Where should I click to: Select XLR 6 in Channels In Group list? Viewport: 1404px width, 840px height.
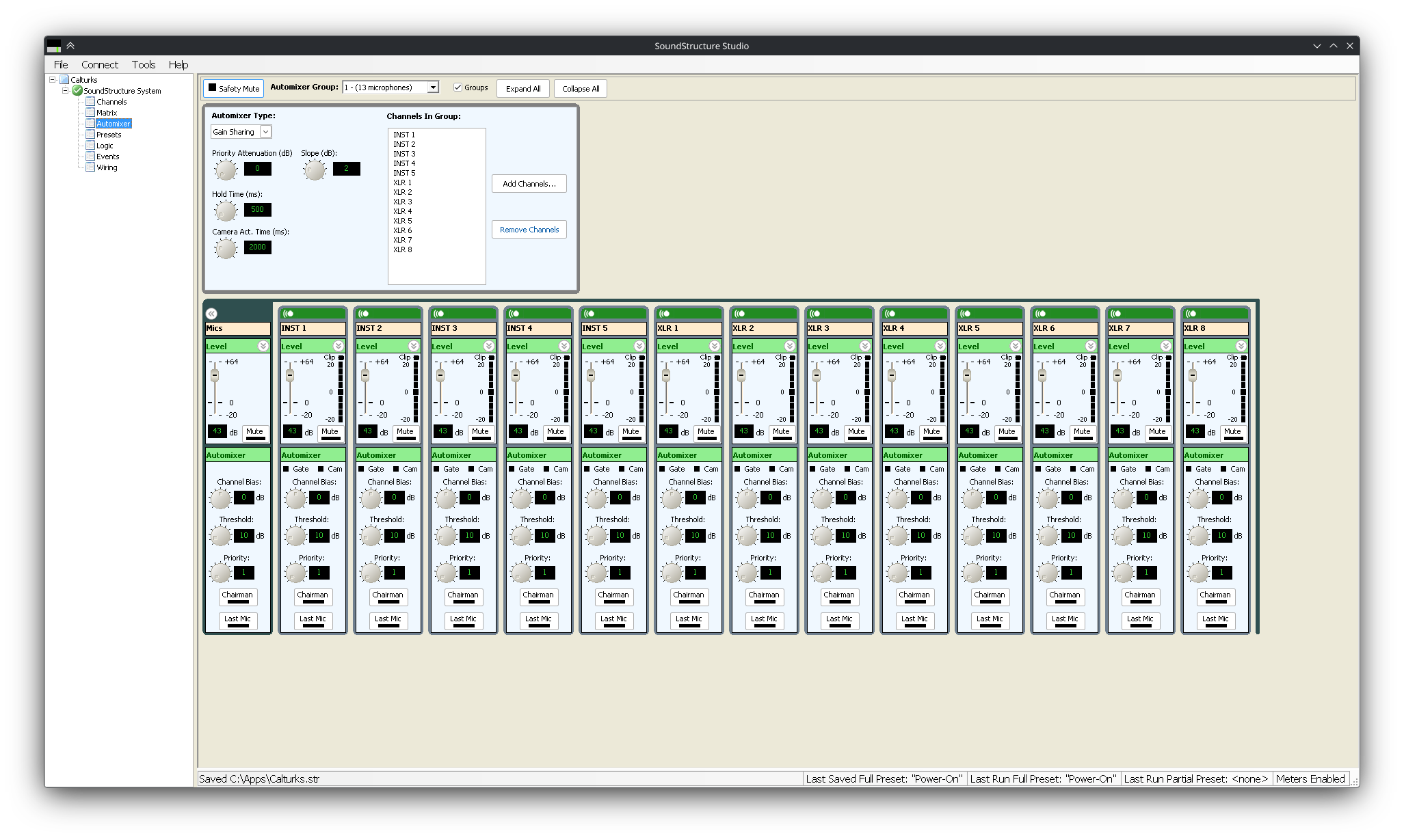pyautogui.click(x=402, y=230)
